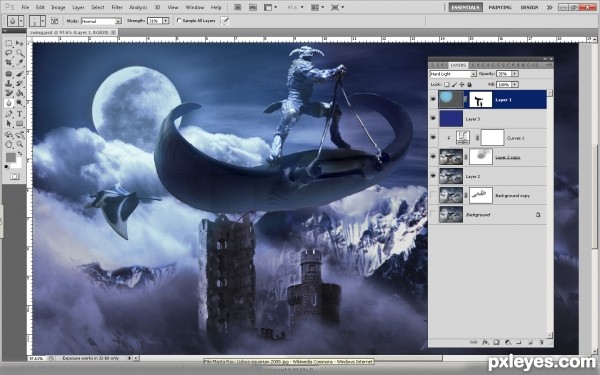Screen dimensions: 600x375
Task: Click tablet pressure icon in options bar
Action: click(225, 21)
